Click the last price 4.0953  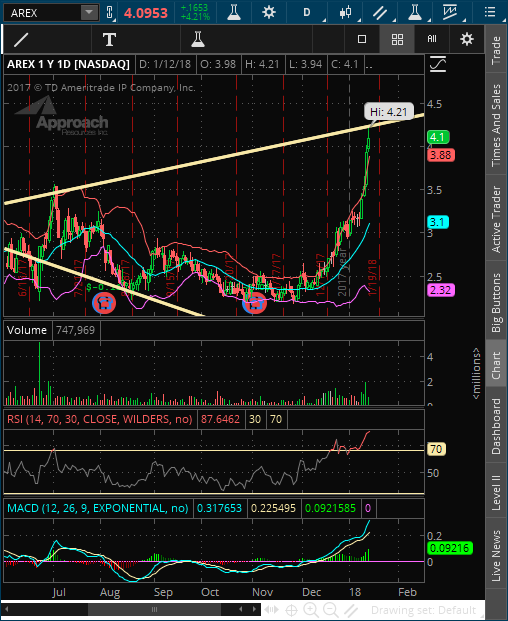click(146, 13)
